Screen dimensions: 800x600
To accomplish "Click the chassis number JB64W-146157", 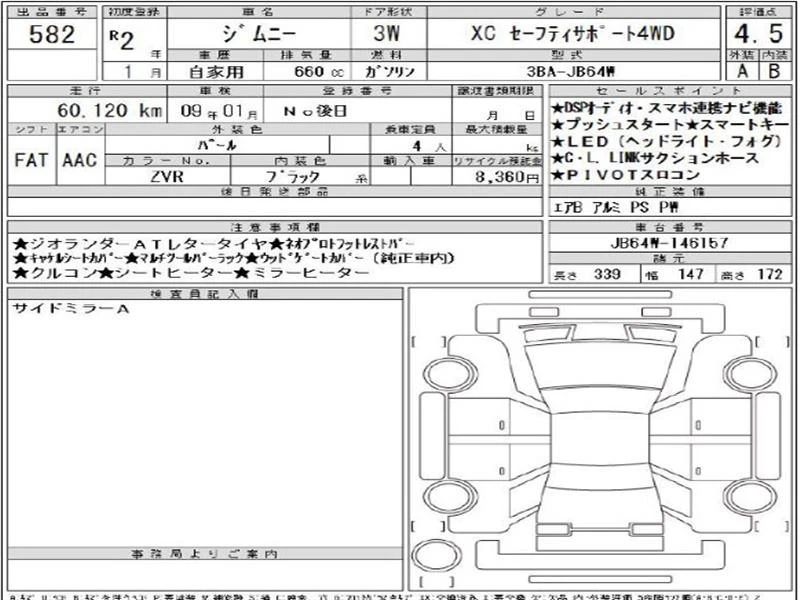I will click(x=669, y=243).
